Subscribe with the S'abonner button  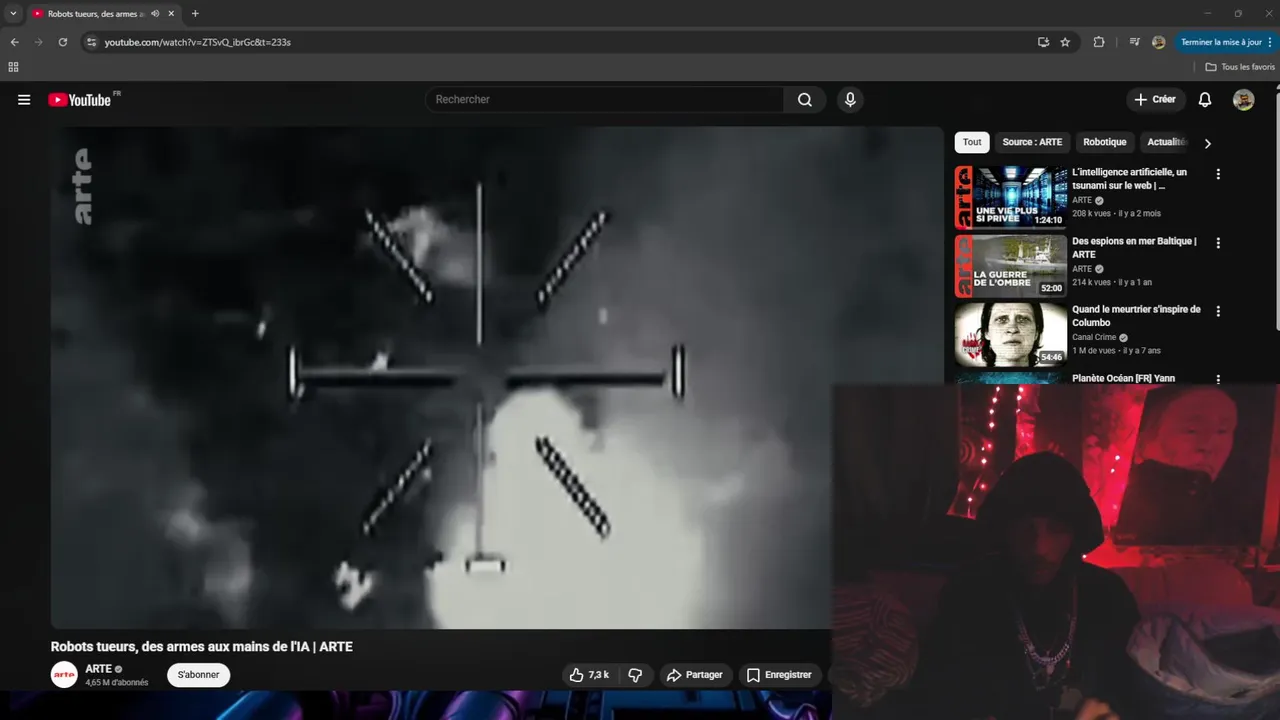[198, 675]
